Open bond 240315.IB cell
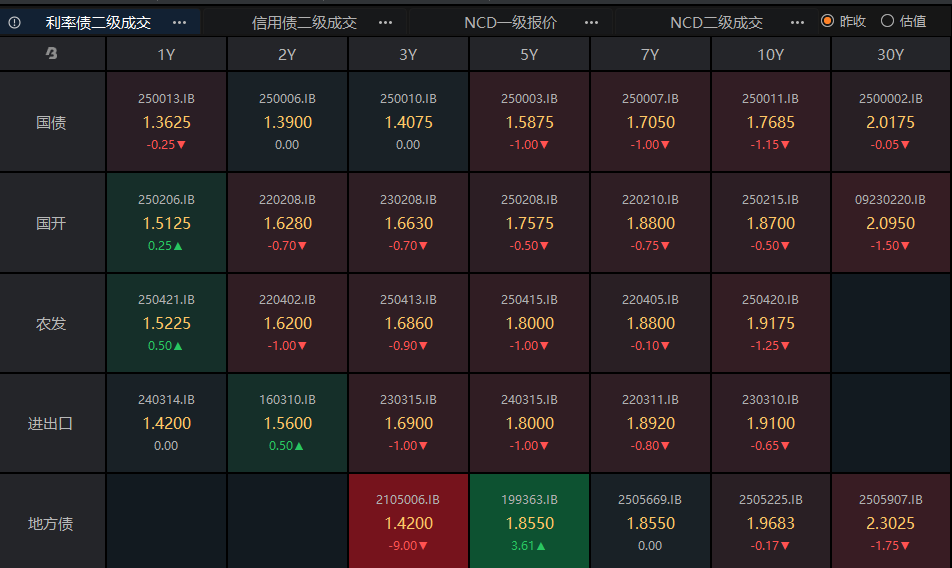Viewport: 952px width, 568px height. click(x=529, y=423)
